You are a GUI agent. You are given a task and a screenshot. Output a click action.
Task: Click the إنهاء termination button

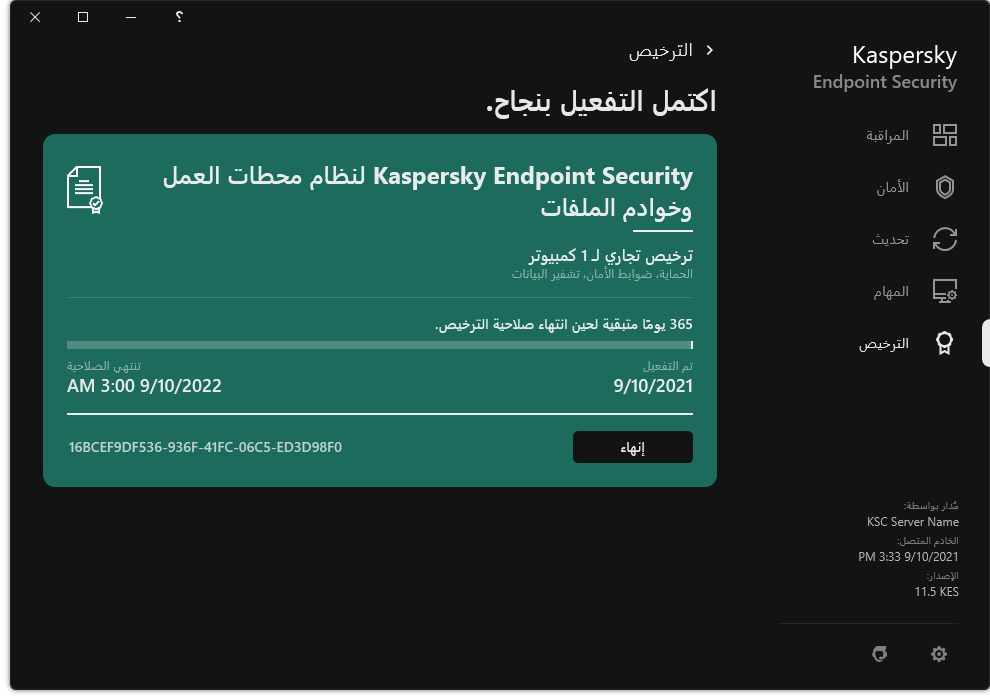tap(632, 447)
